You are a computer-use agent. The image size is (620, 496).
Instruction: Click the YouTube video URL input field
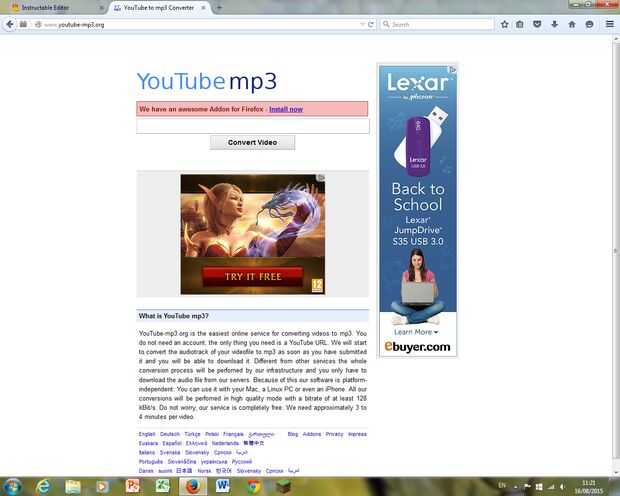[x=253, y=126]
